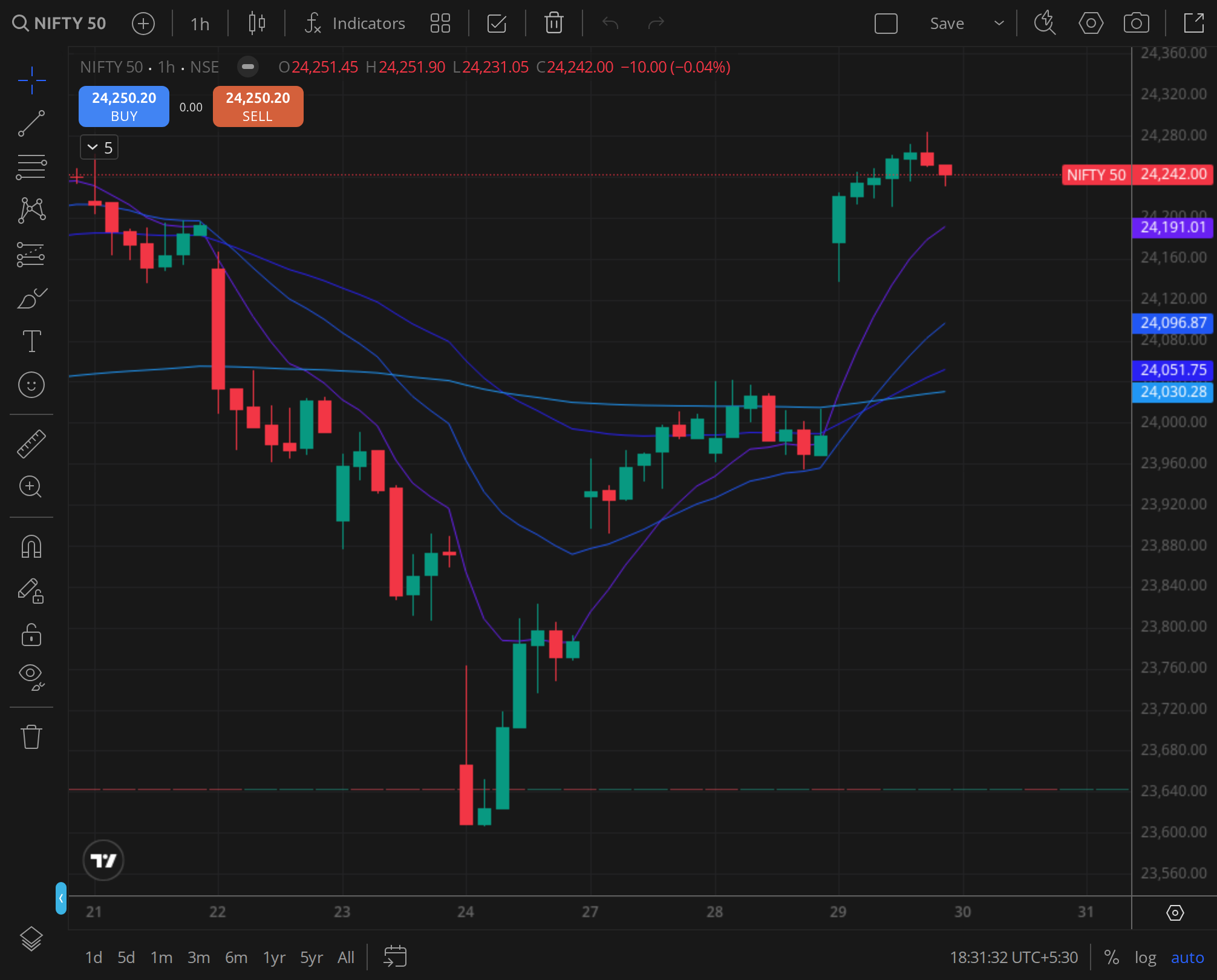This screenshot has width=1217, height=980.
Task: Click the TradingView logo on the chart
Action: [103, 860]
